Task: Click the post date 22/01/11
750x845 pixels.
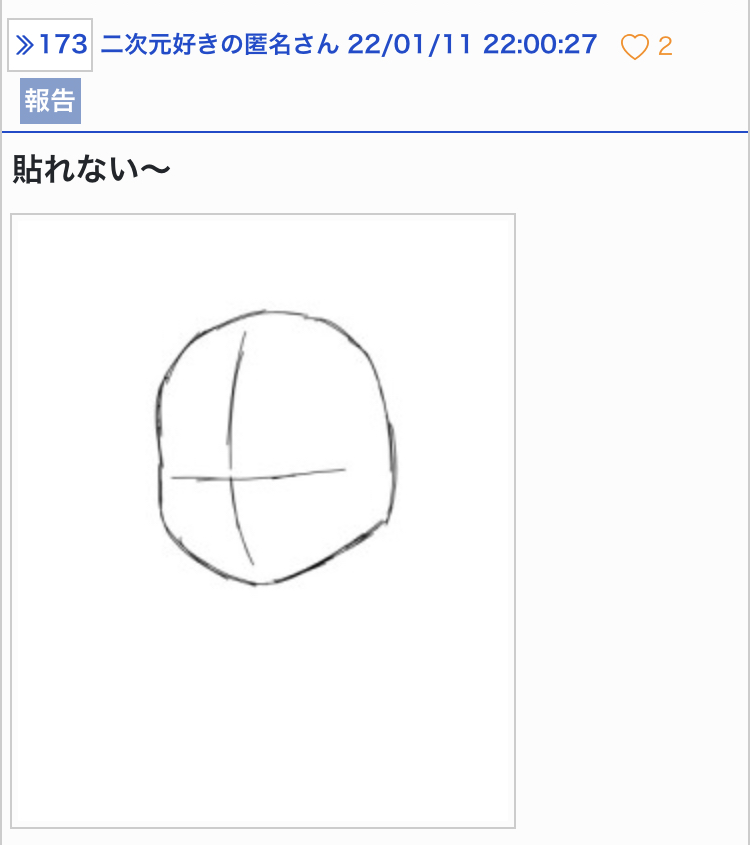Action: pos(409,44)
